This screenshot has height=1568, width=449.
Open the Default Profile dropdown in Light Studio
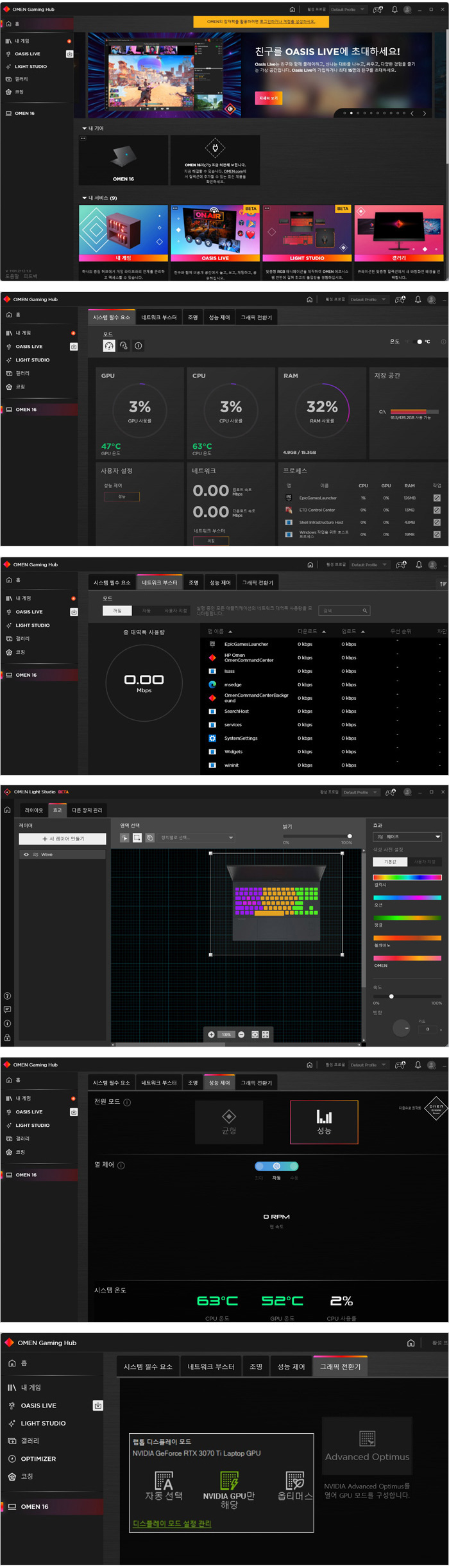coord(360,792)
